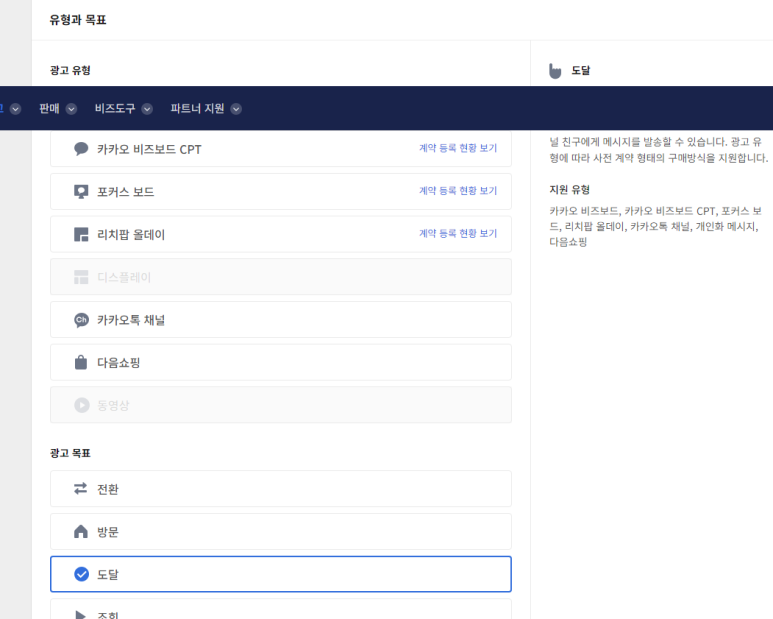Select 다음쇼핑 ad type

281,362
